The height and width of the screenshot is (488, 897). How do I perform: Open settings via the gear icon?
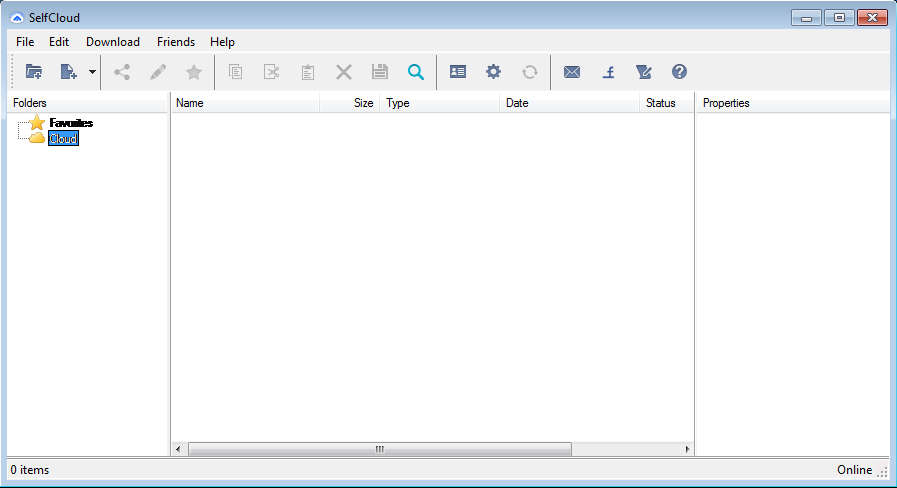tap(493, 72)
